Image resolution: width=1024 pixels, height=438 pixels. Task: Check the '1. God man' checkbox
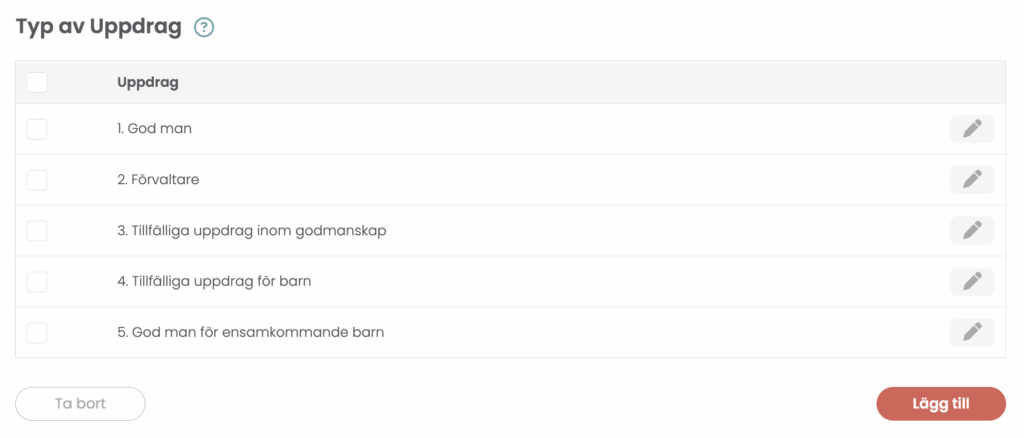tap(37, 129)
